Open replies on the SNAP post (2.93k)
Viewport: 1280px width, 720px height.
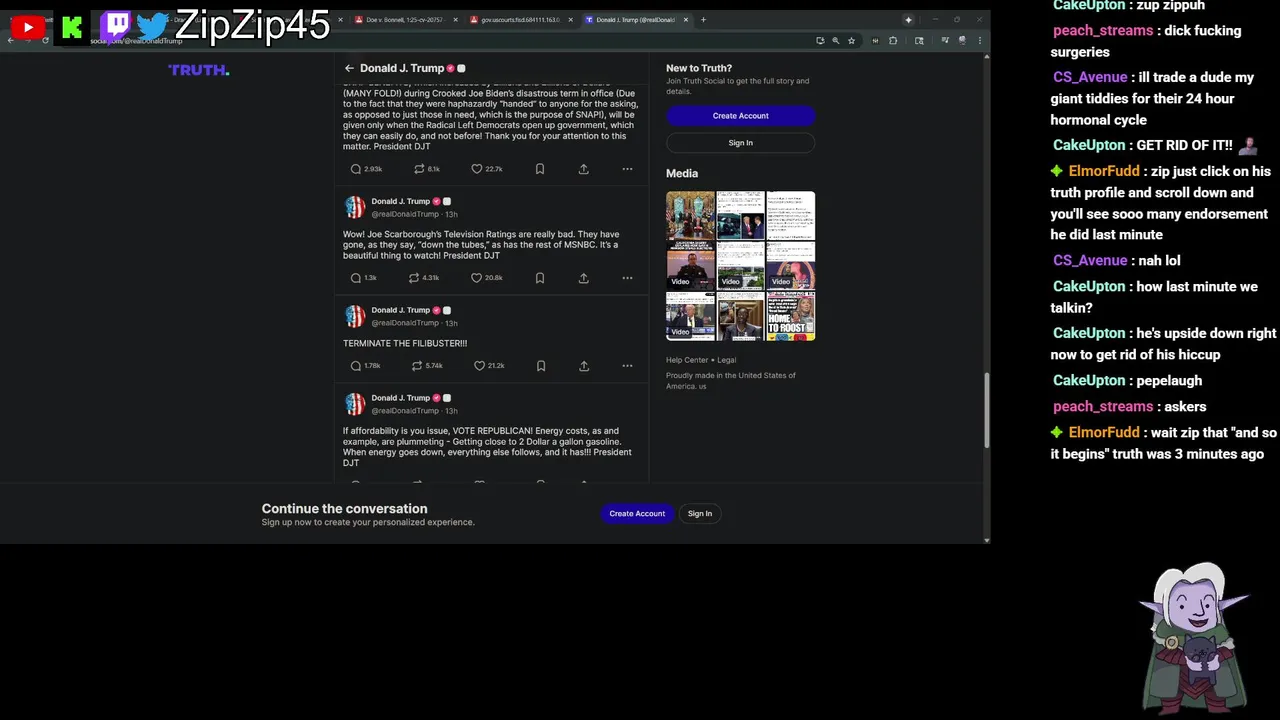tap(366, 169)
